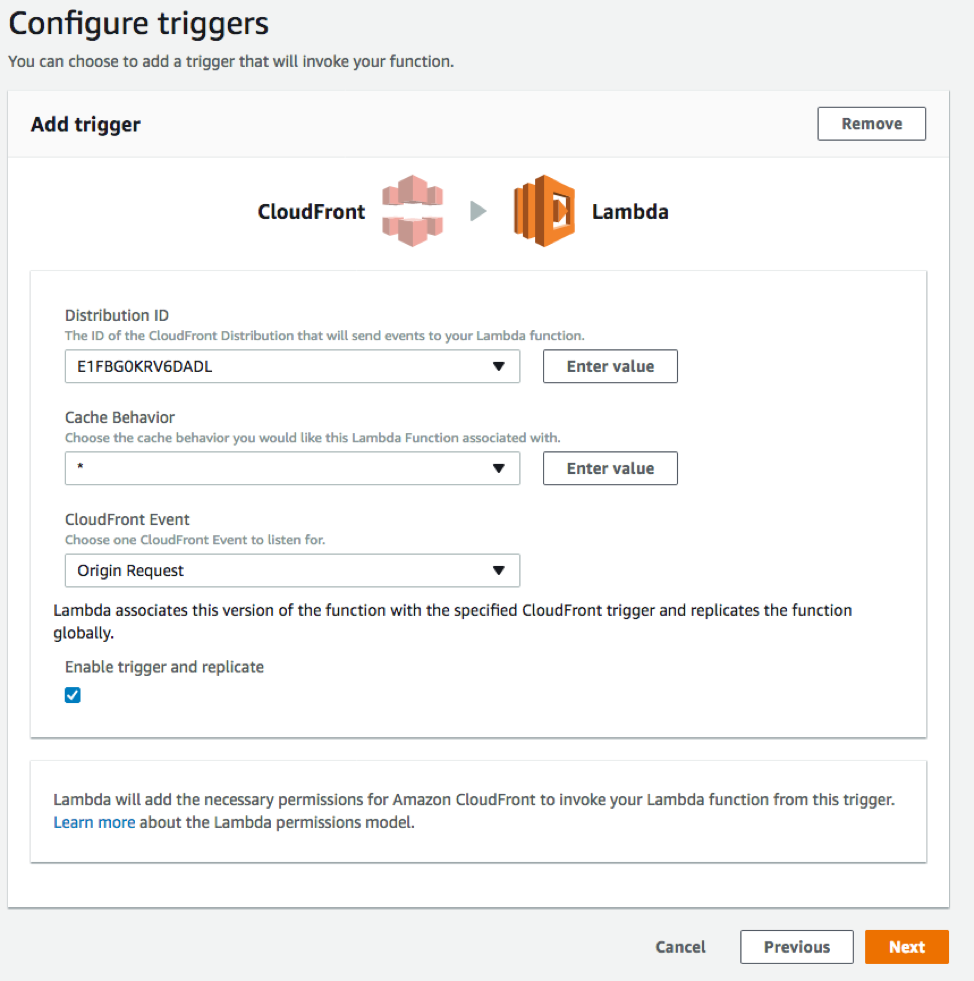The image size is (974, 981).
Task: Open the Distribution ID selector showing E1FBG0KRV6DADL
Action: tap(292, 366)
